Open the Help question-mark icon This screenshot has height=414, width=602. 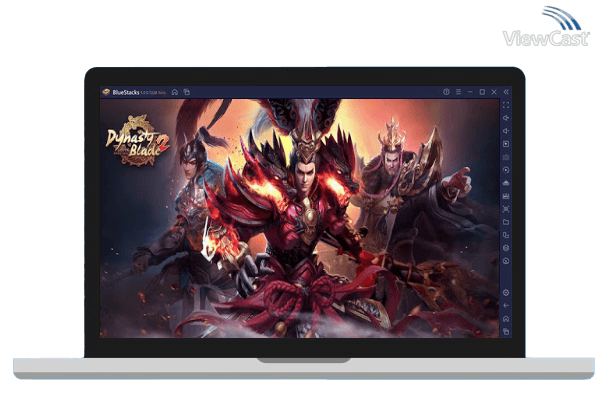446,92
